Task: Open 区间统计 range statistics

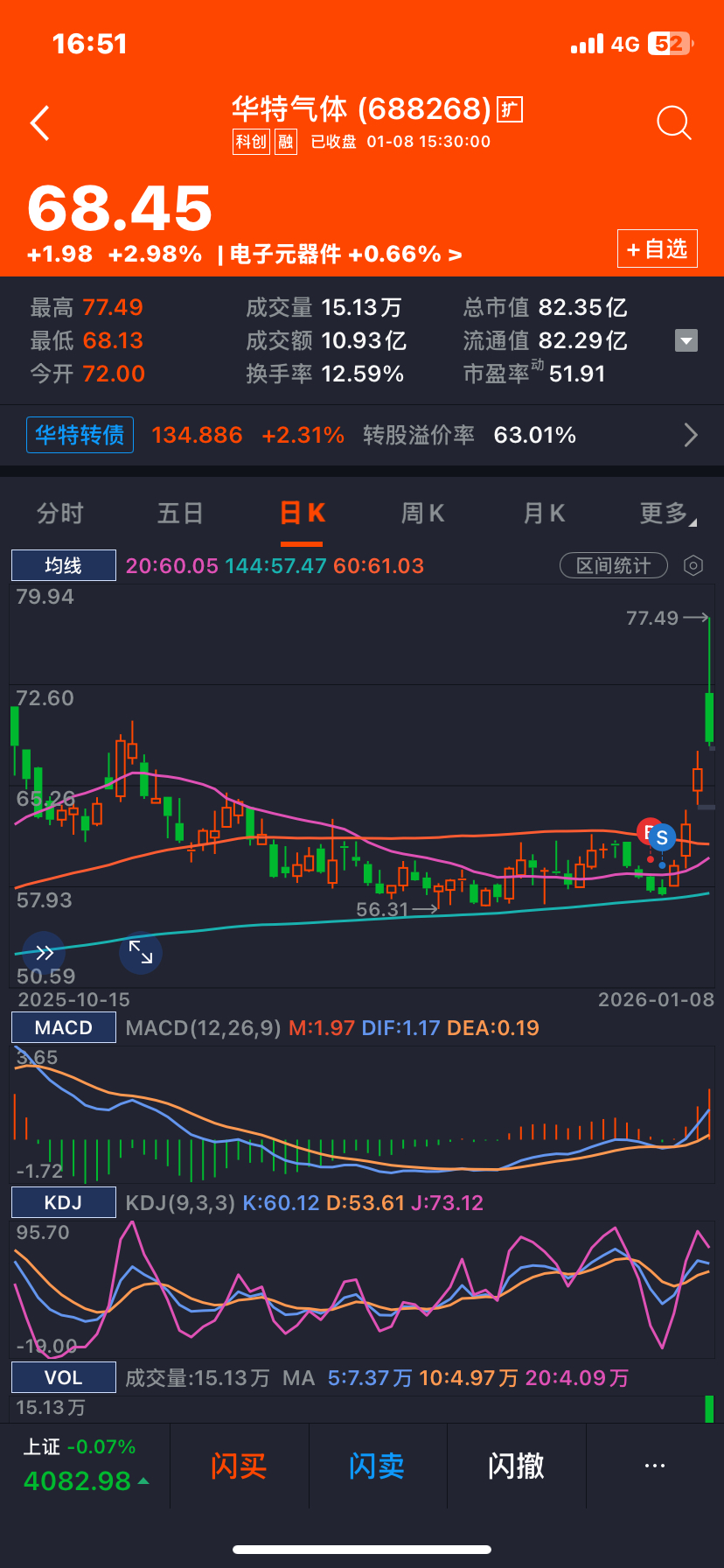Action: (x=614, y=566)
